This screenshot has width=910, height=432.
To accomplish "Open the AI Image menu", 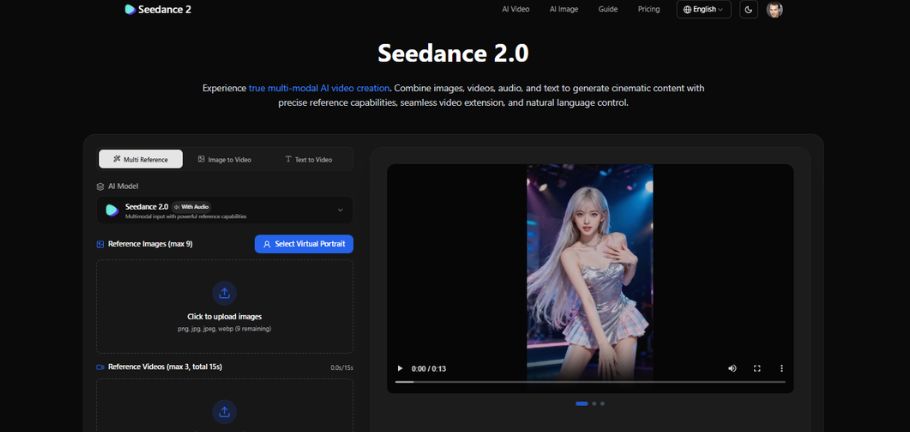I will [564, 9].
